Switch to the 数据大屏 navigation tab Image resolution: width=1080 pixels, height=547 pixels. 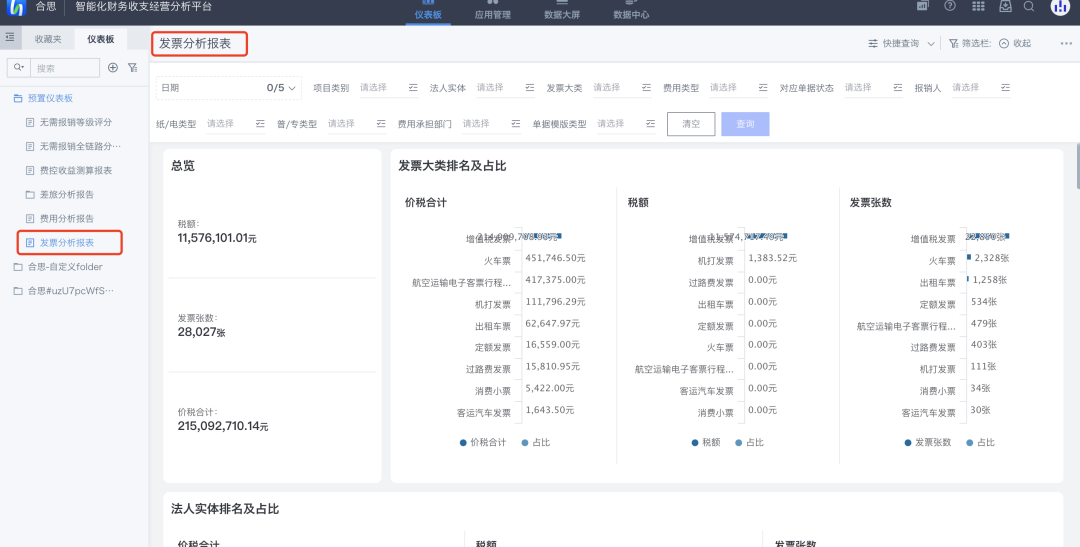point(561,12)
